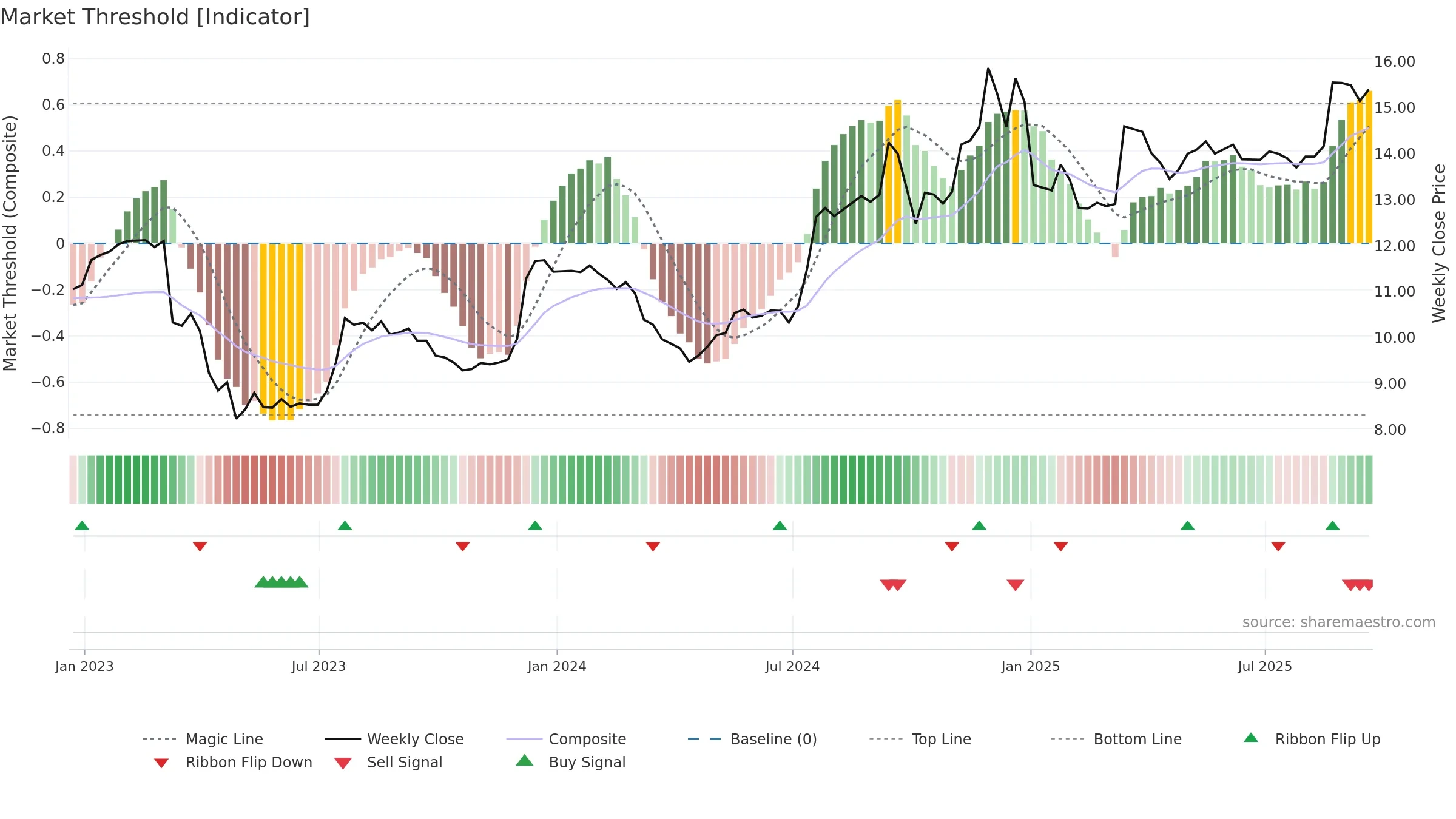Click the Ribbon Flip Down marker just after Jan 2025

[1060, 547]
